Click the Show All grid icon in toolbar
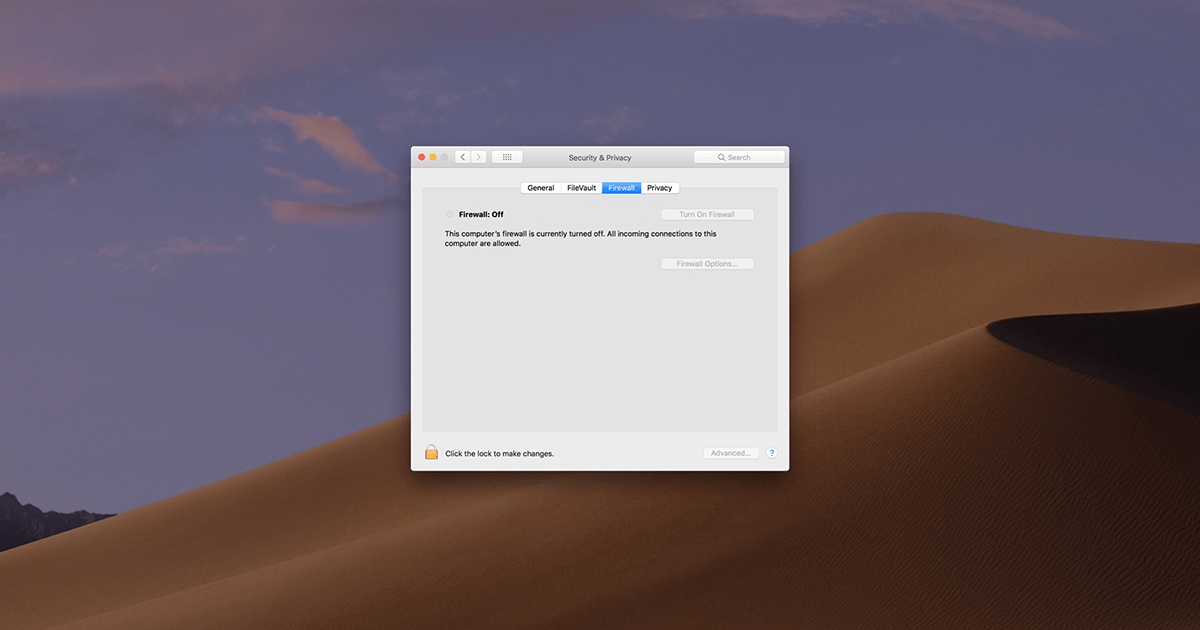Image resolution: width=1200 pixels, height=630 pixels. pos(506,156)
